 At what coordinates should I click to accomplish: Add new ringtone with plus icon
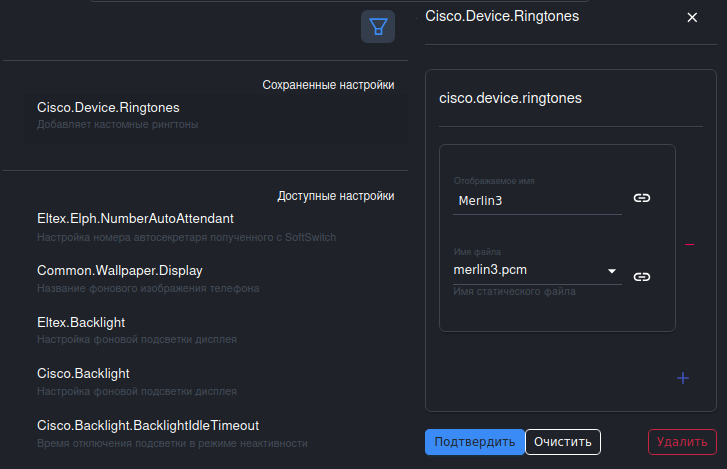683,378
